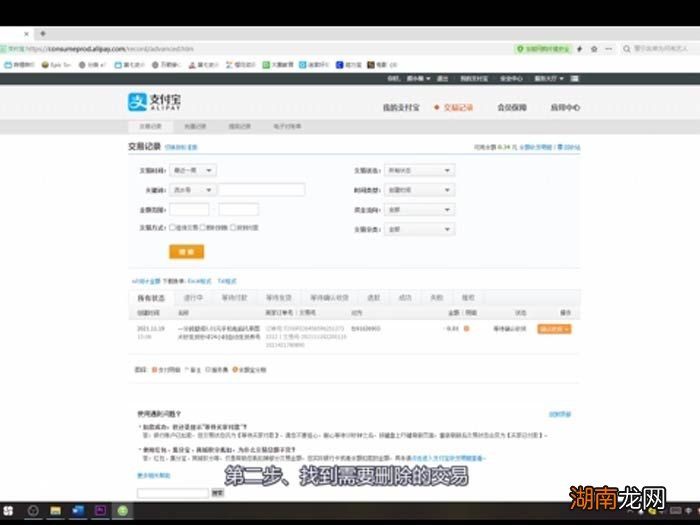The width and height of the screenshot is (700, 525).
Task: Click the help search button at bottom
Action: coord(217,493)
